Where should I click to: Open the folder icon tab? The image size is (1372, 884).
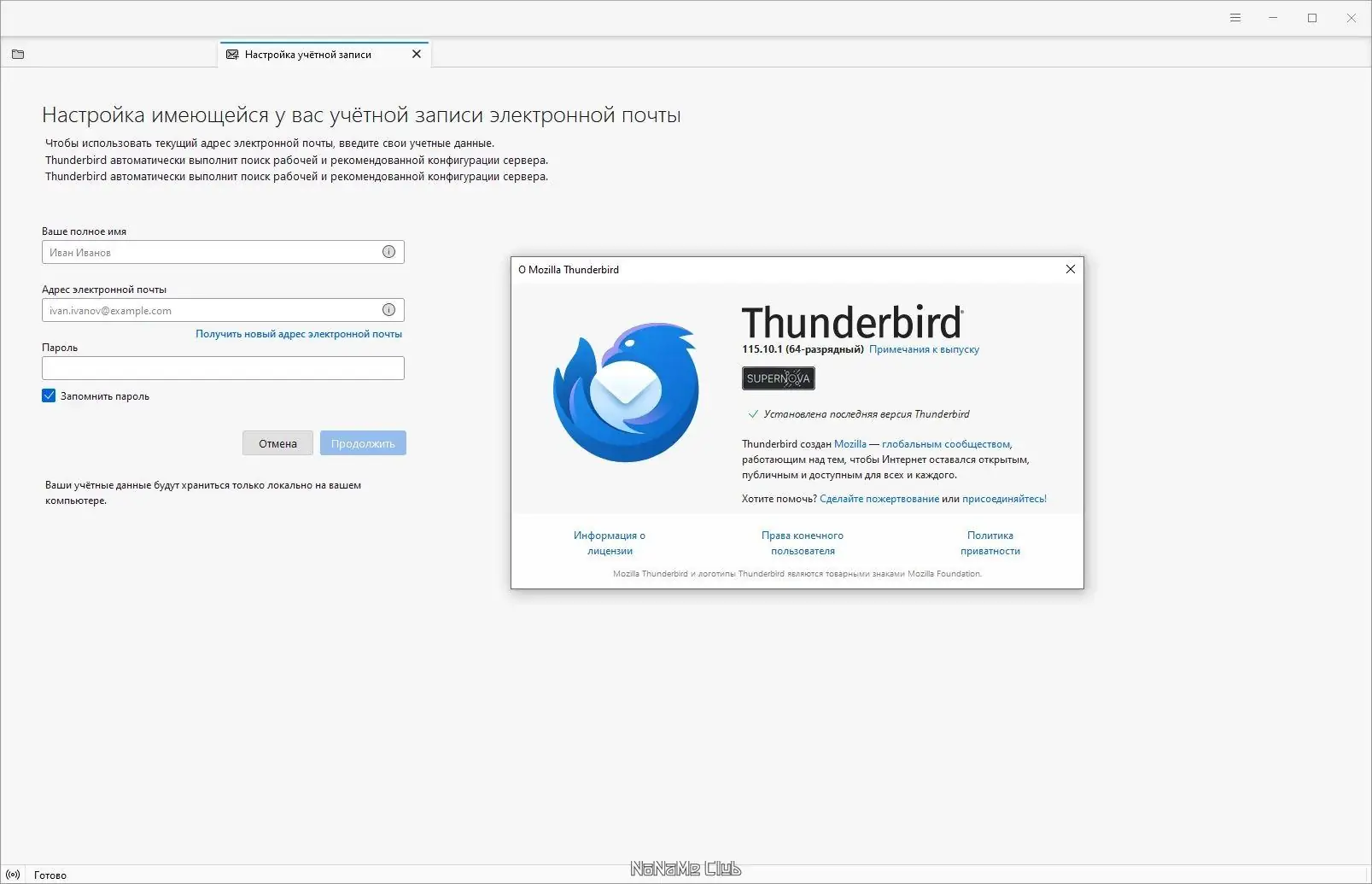18,55
